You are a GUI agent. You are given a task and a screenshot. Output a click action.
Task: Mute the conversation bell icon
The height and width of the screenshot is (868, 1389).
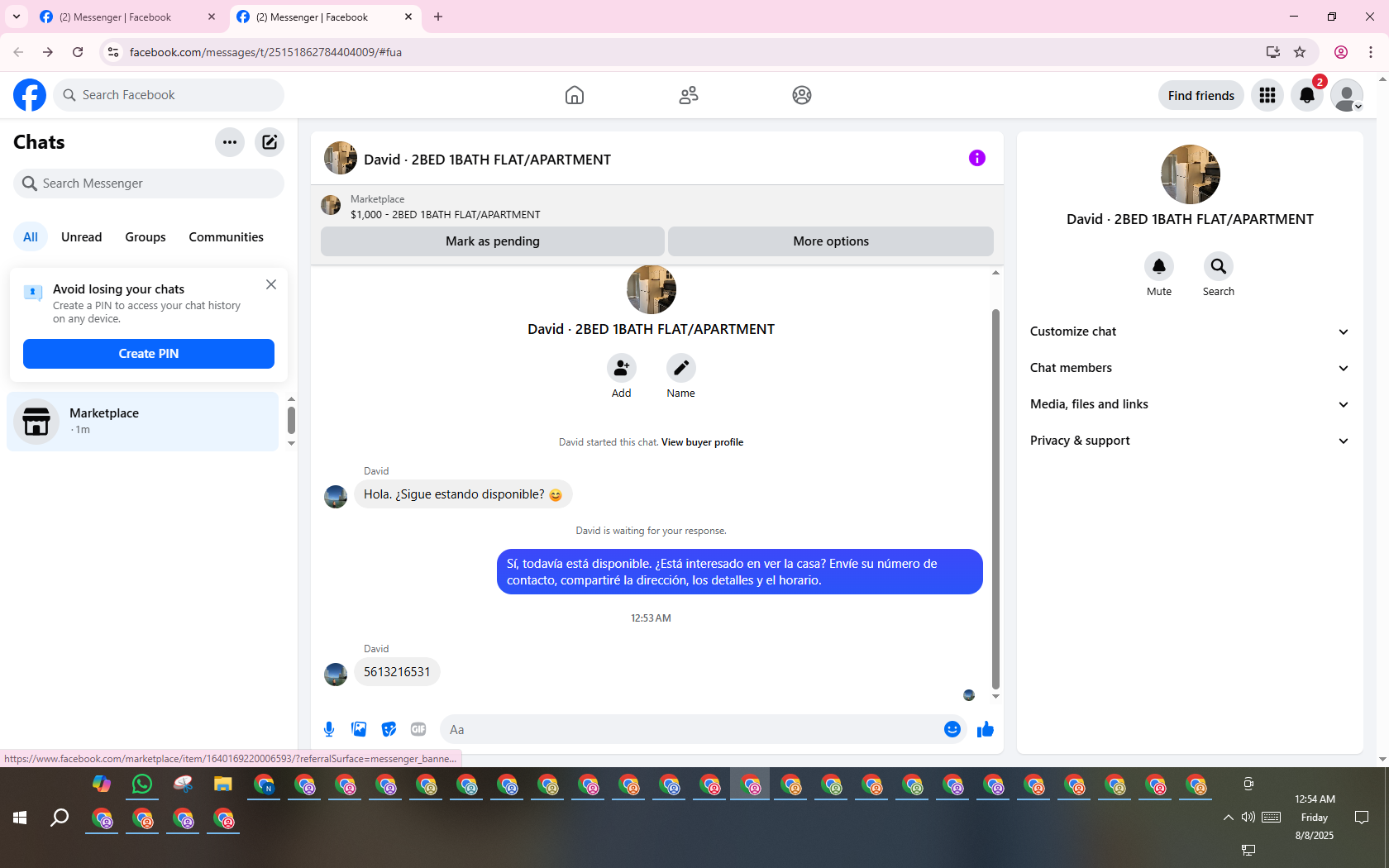tap(1159, 266)
